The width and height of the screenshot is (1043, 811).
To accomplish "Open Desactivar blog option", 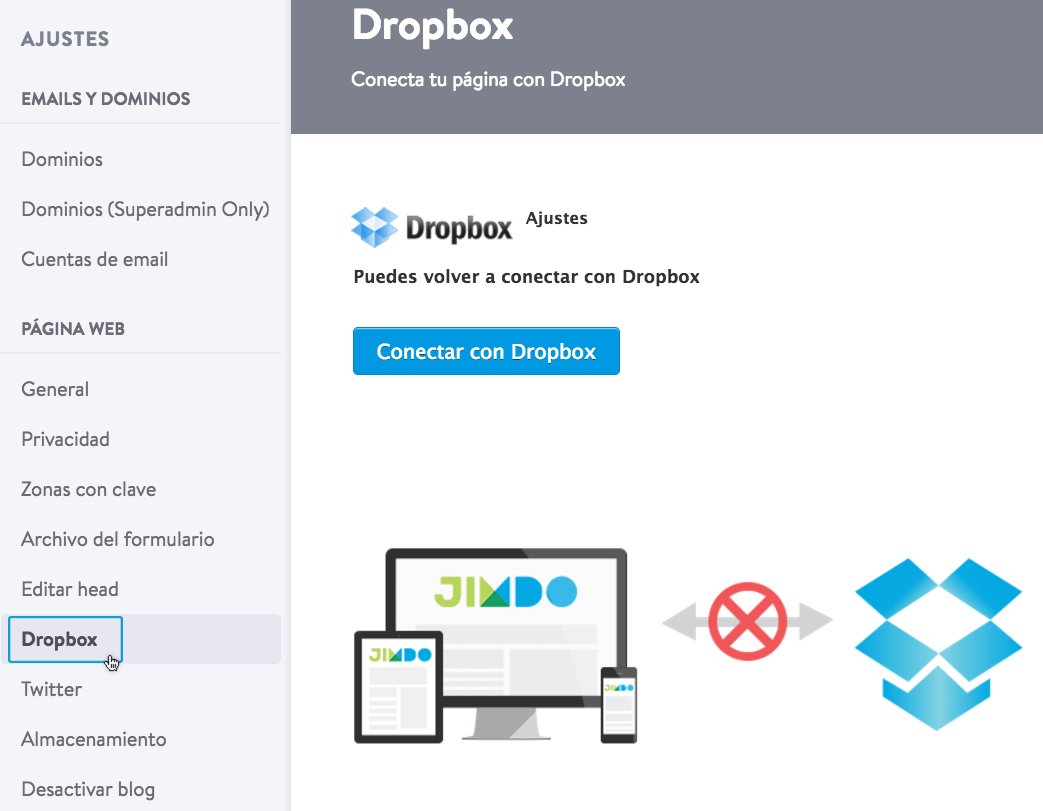I will pyautogui.click(x=88, y=790).
